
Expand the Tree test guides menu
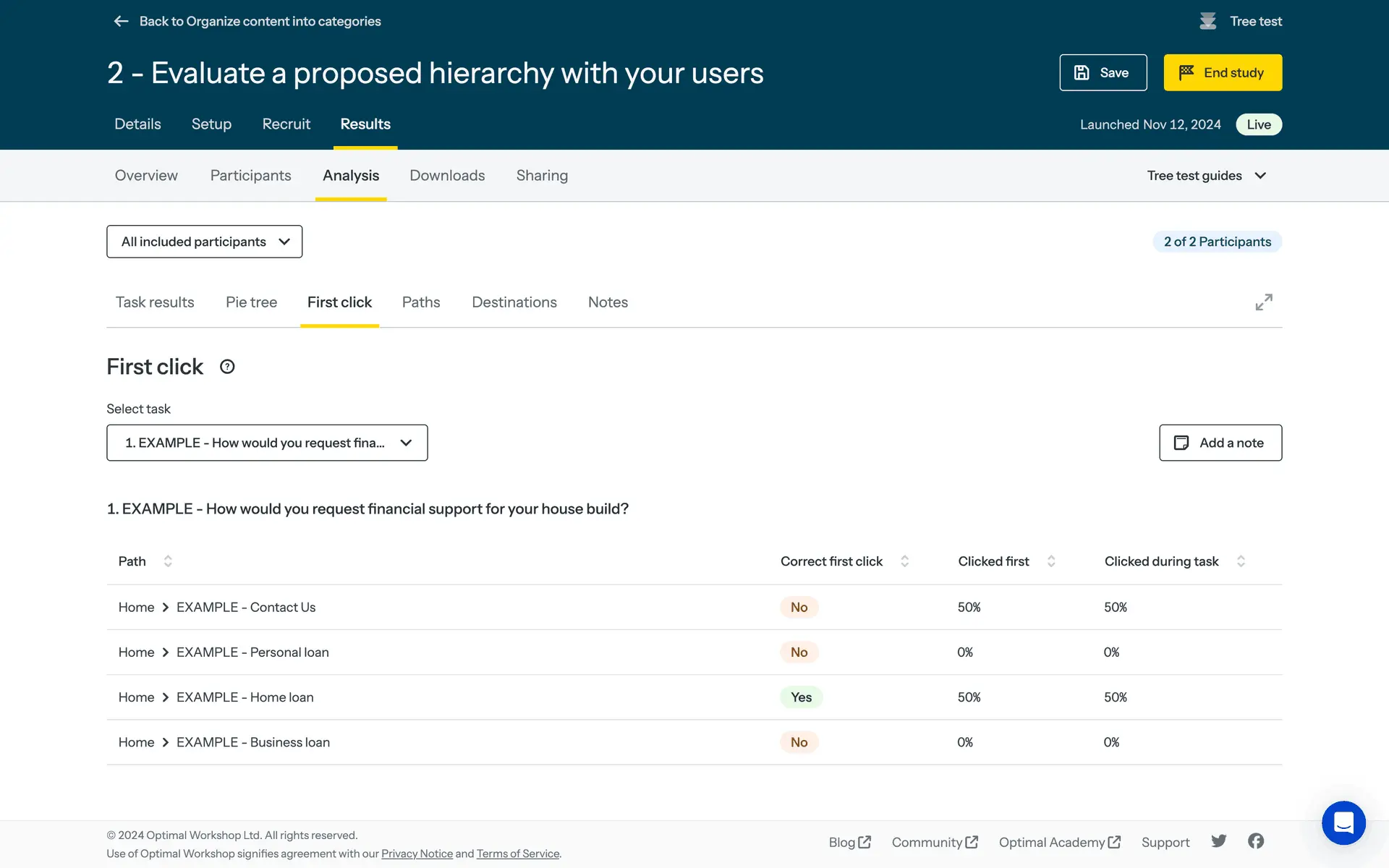[x=1206, y=176]
